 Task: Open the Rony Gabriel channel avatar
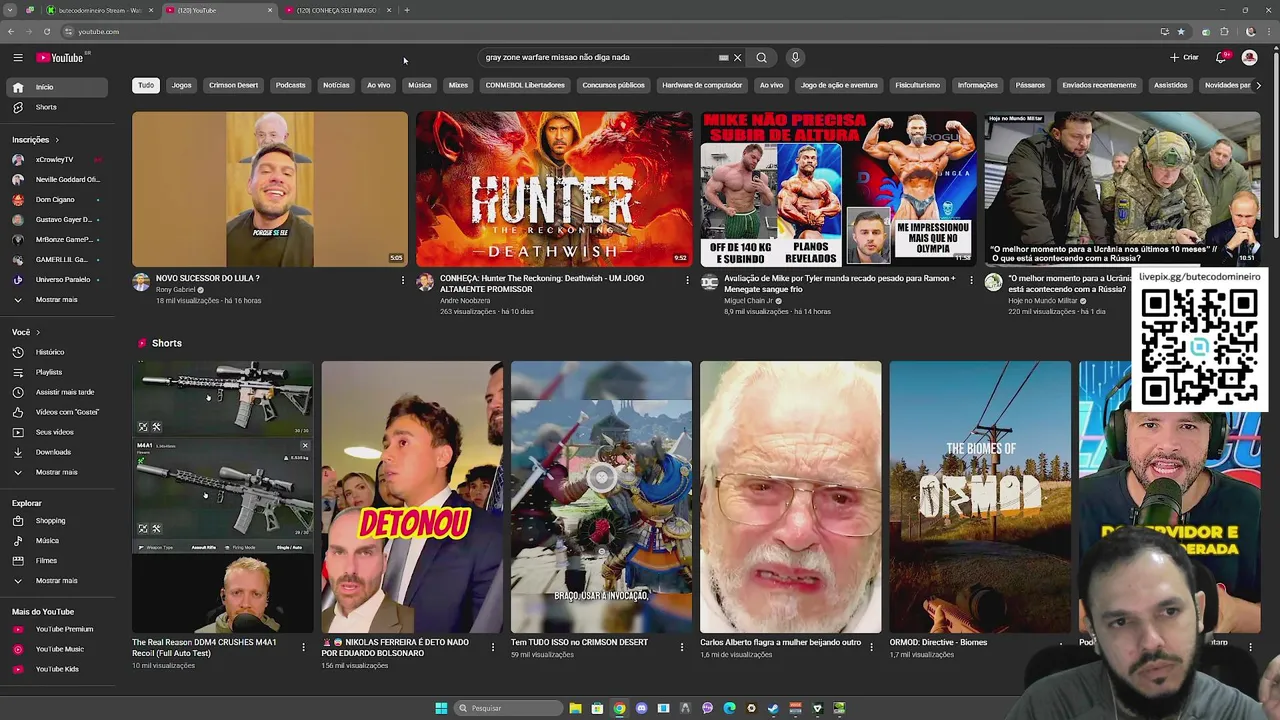click(141, 283)
